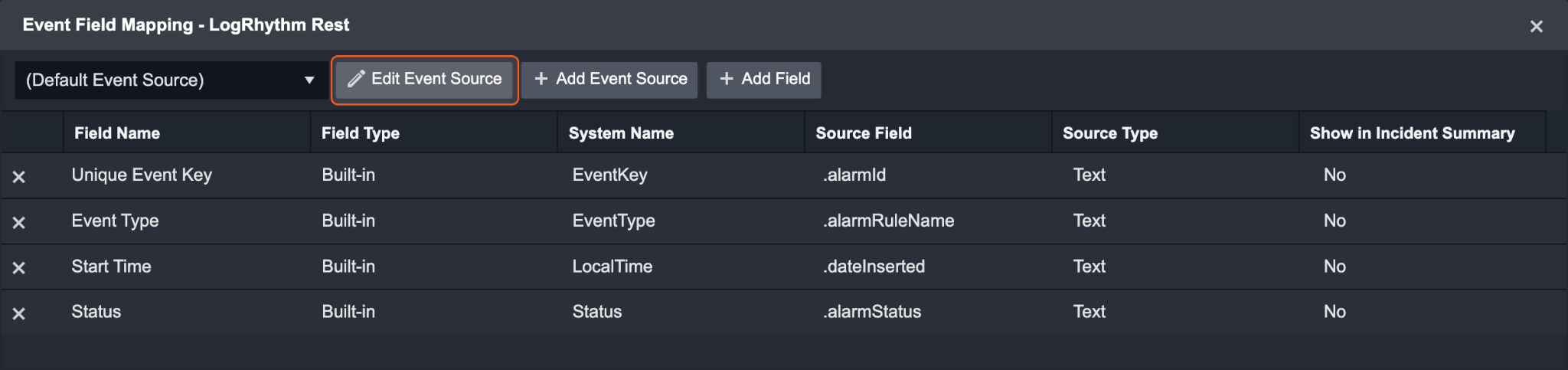Click the .alarmStatus source field

click(872, 312)
